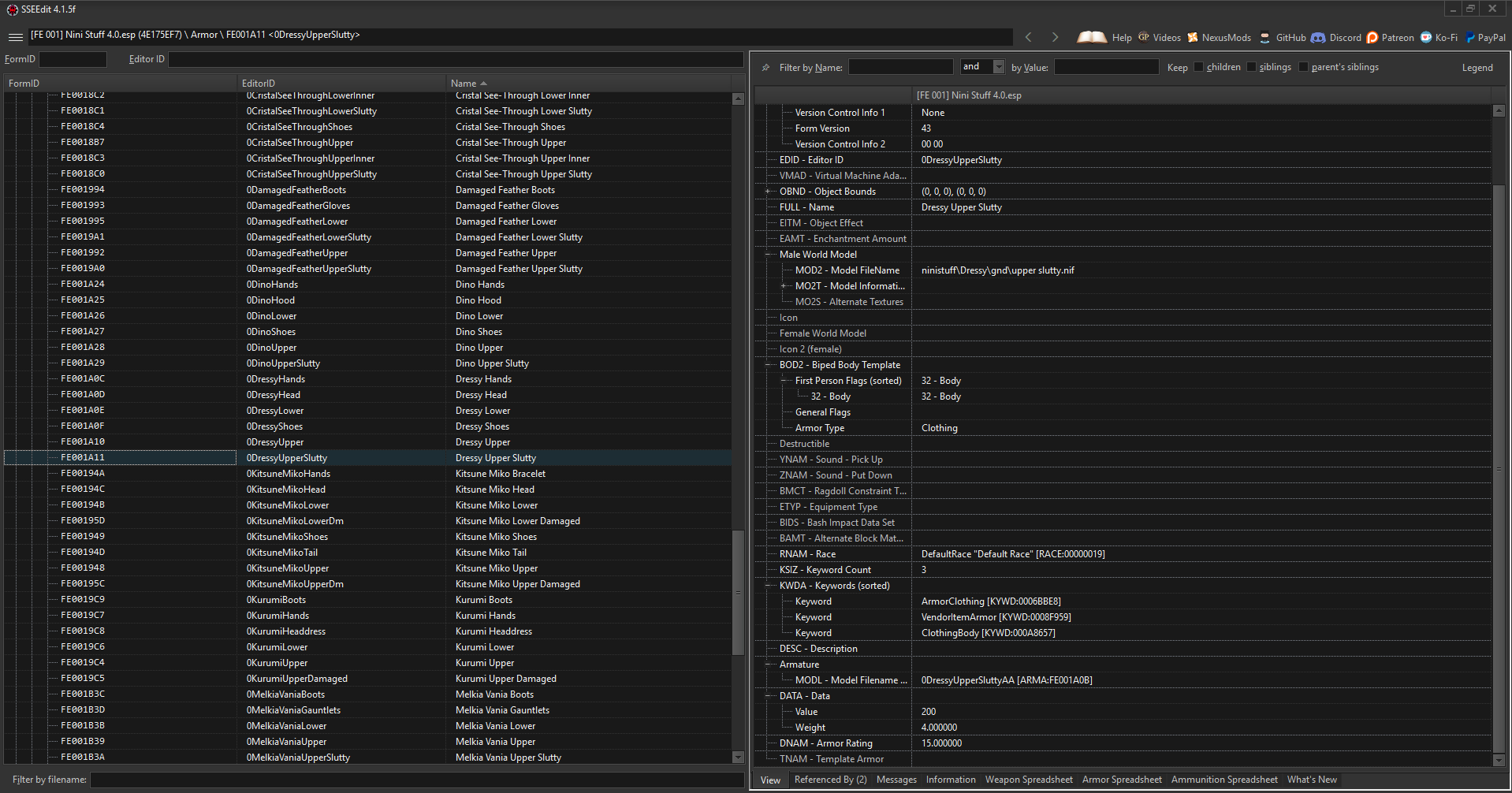Open the What's New tab
Viewport: 1512px width, 793px height.
coord(1312,780)
